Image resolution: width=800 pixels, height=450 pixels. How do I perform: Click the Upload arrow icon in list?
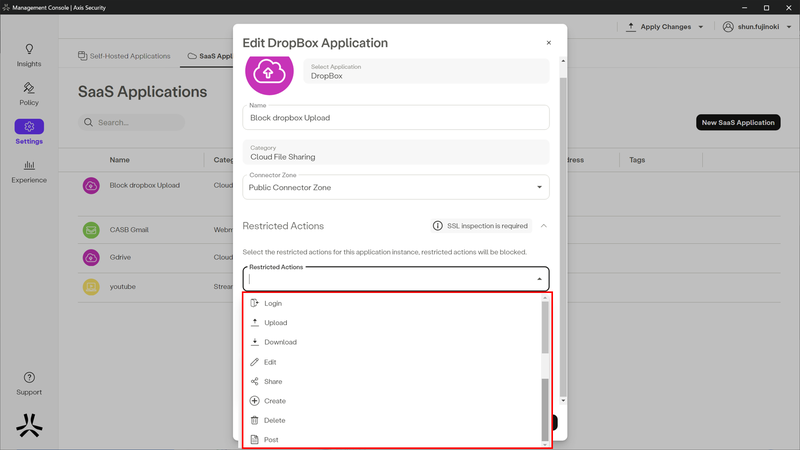(254, 322)
